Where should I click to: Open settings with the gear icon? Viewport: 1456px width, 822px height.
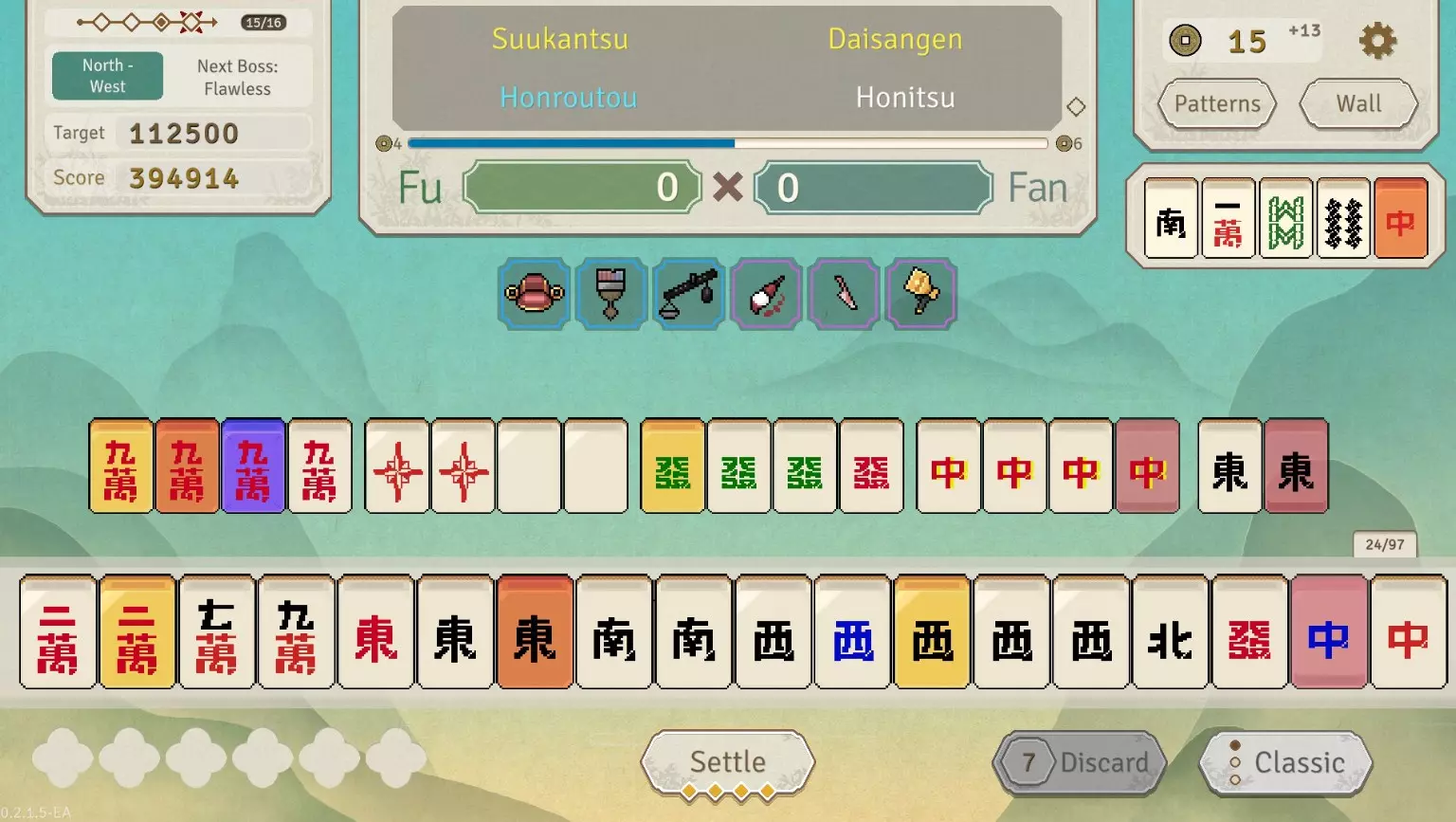pos(1377,41)
